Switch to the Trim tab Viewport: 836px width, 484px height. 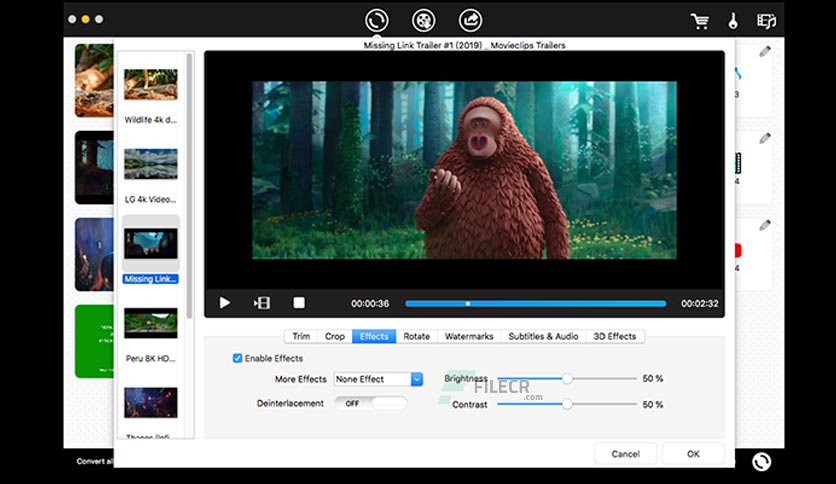(301, 336)
